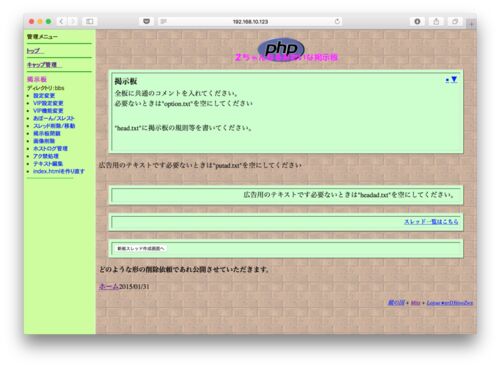Click the down triangle link in 掲示板 box
500x368 pixels.
[x=454, y=79]
